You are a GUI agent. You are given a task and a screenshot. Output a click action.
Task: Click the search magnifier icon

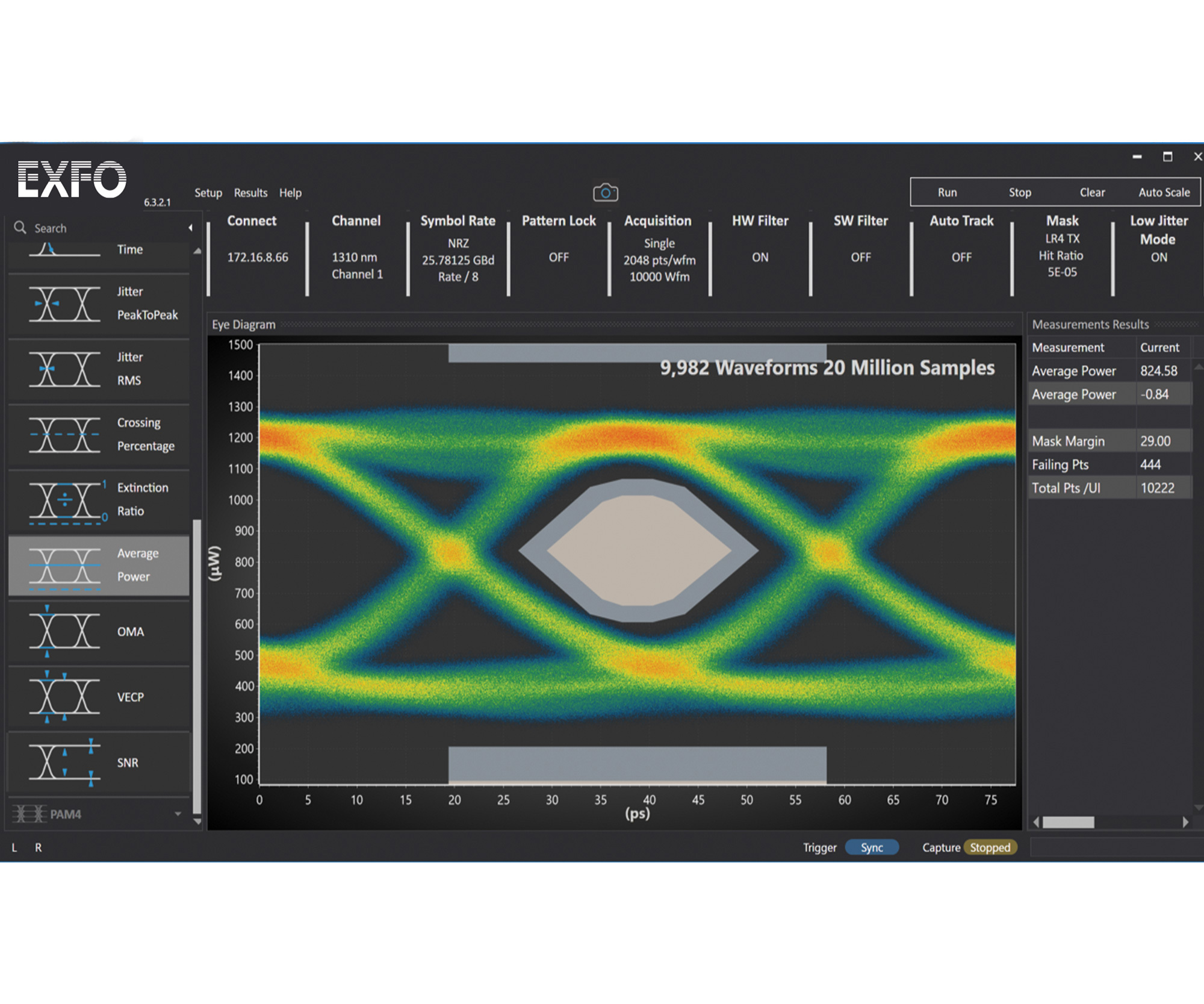[20, 228]
